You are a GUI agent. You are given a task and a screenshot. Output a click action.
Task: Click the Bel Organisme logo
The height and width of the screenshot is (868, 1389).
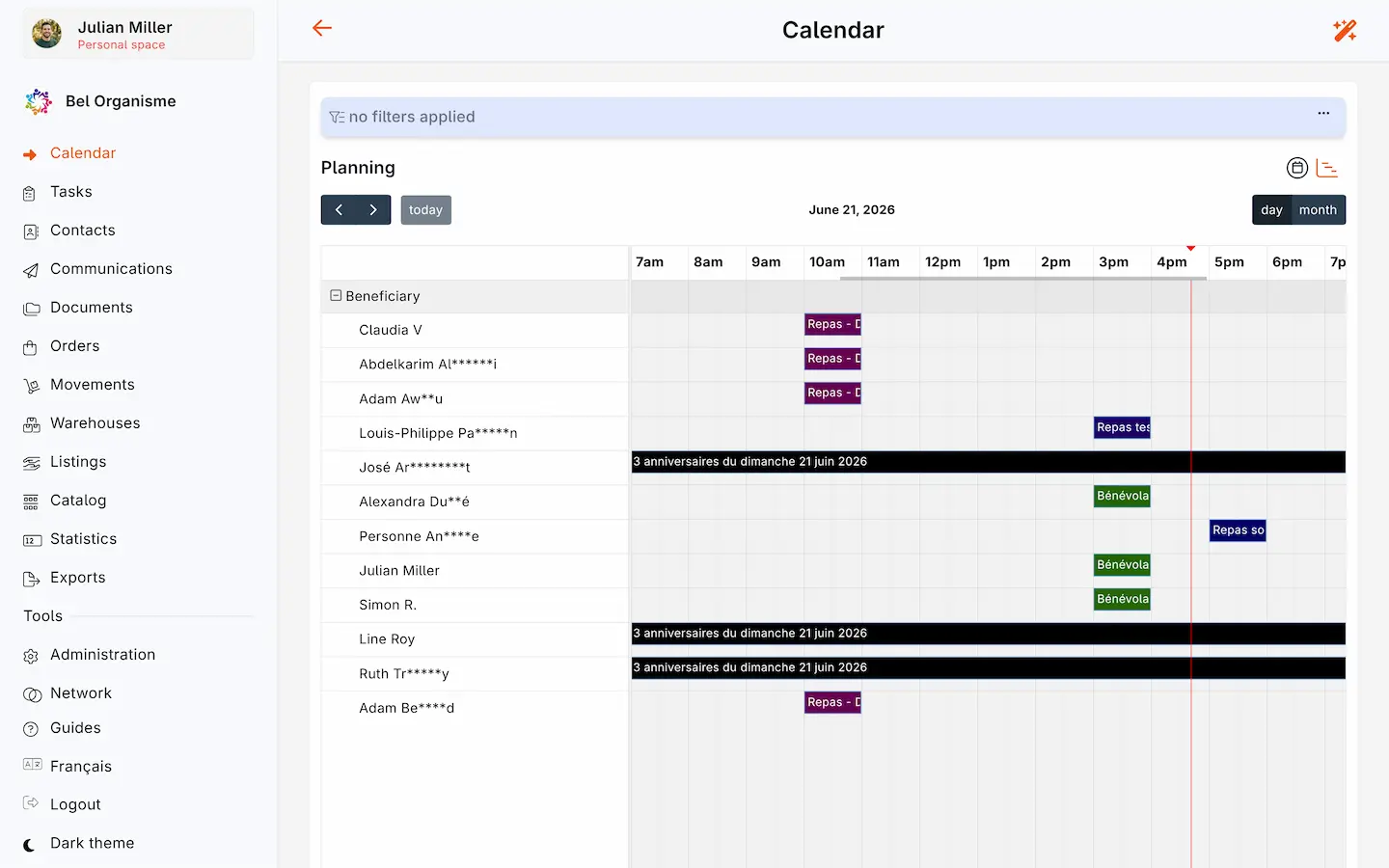(x=39, y=101)
